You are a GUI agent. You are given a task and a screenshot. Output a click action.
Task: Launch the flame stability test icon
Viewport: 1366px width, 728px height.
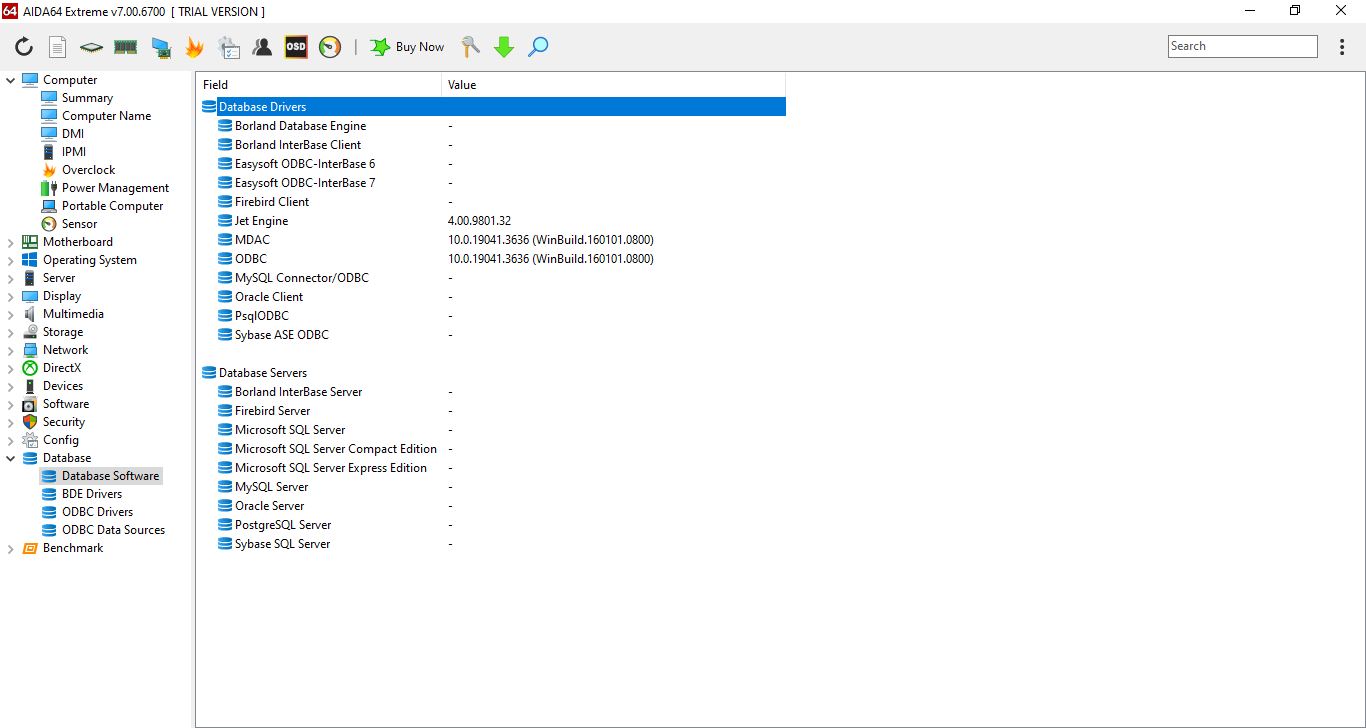point(194,47)
